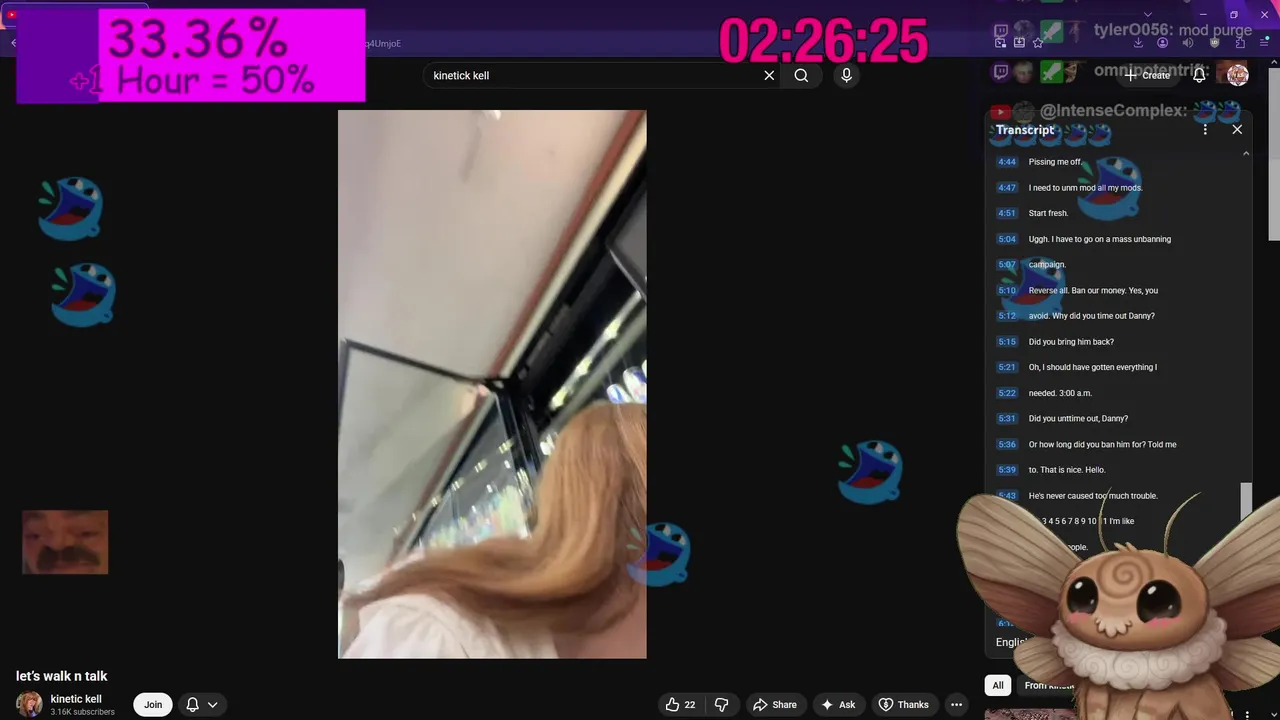Screen dimensions: 1280x720
Task: Select transcript line 'Did you bring him back?'
Action: point(1071,342)
